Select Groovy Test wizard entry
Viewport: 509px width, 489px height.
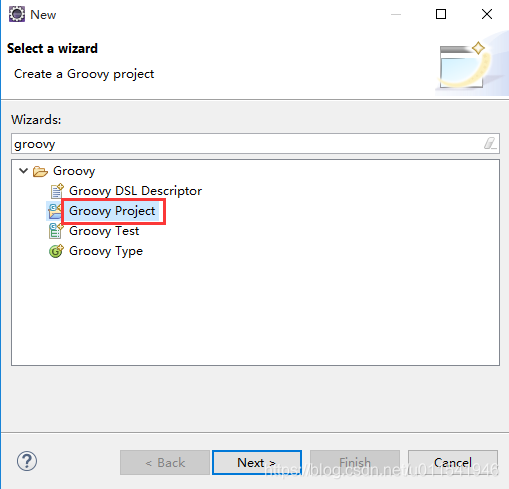104,231
